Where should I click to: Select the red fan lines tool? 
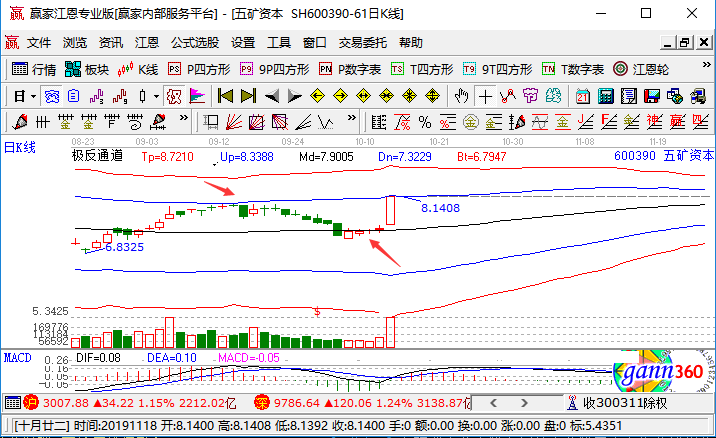[x=234, y=122]
